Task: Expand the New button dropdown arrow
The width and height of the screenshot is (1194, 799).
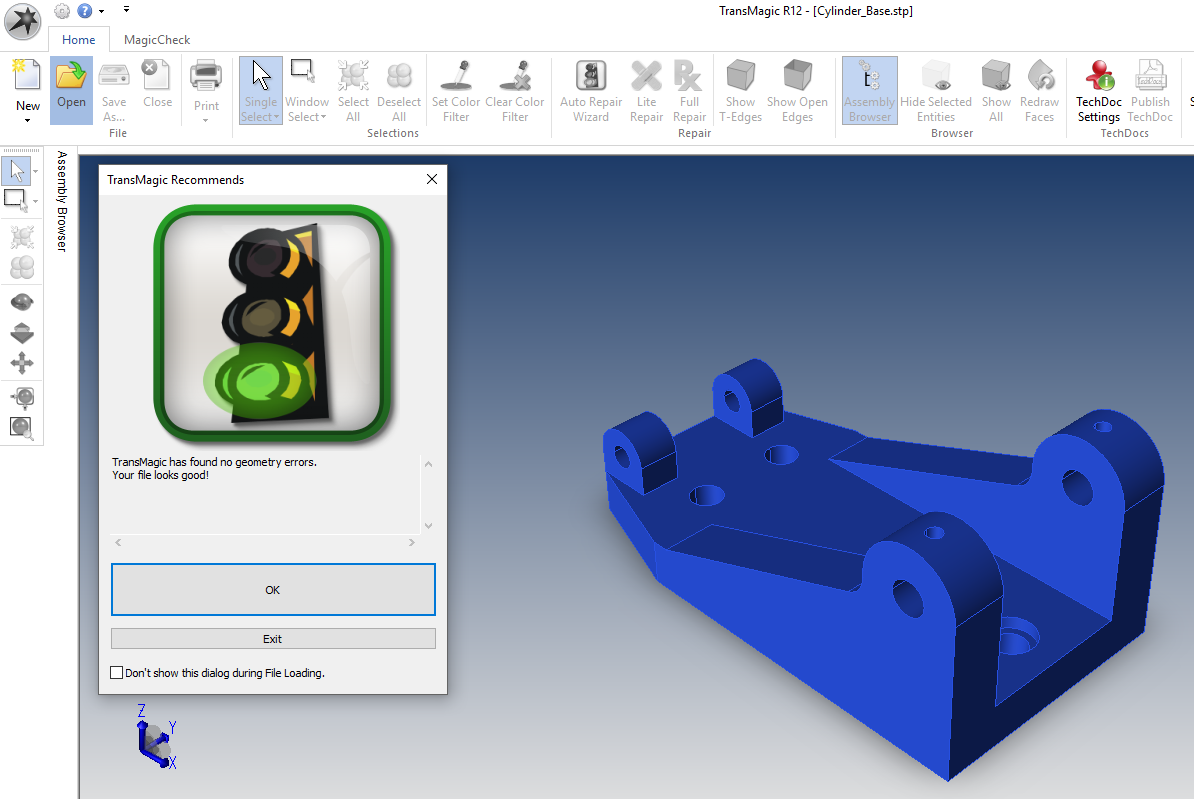Action: point(27,120)
